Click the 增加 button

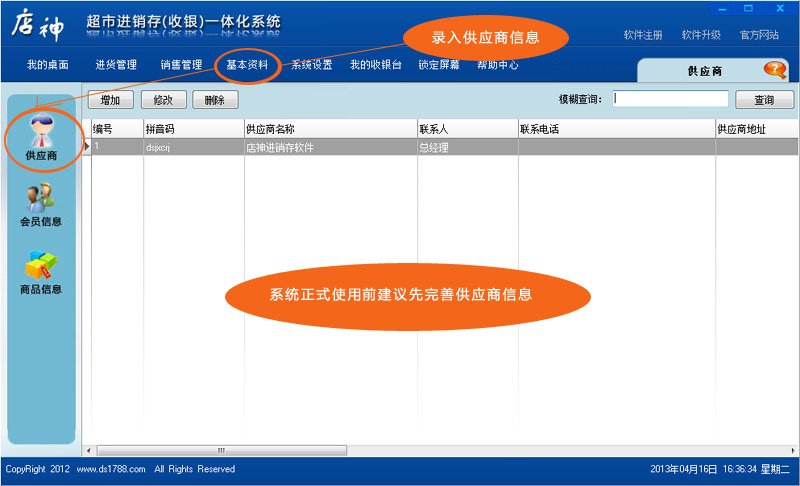(111, 100)
